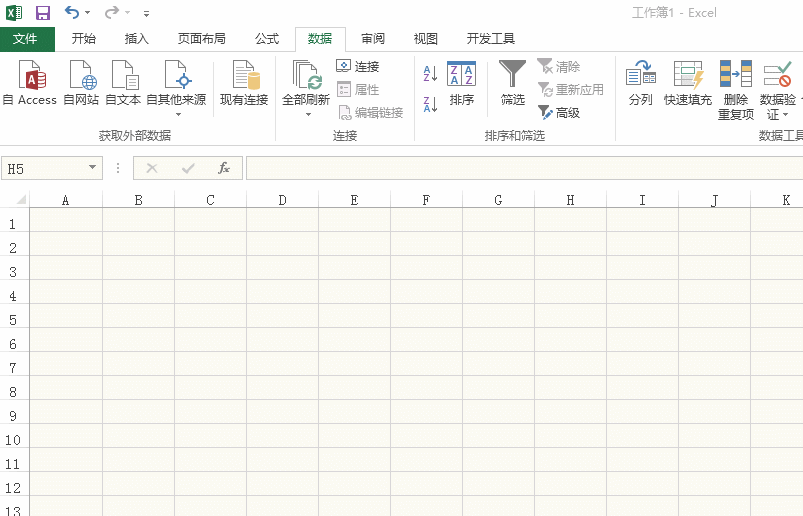Screen dimensions: 803x516
Task: Click the 全部刷新 refresh all icon
Action: point(306,76)
